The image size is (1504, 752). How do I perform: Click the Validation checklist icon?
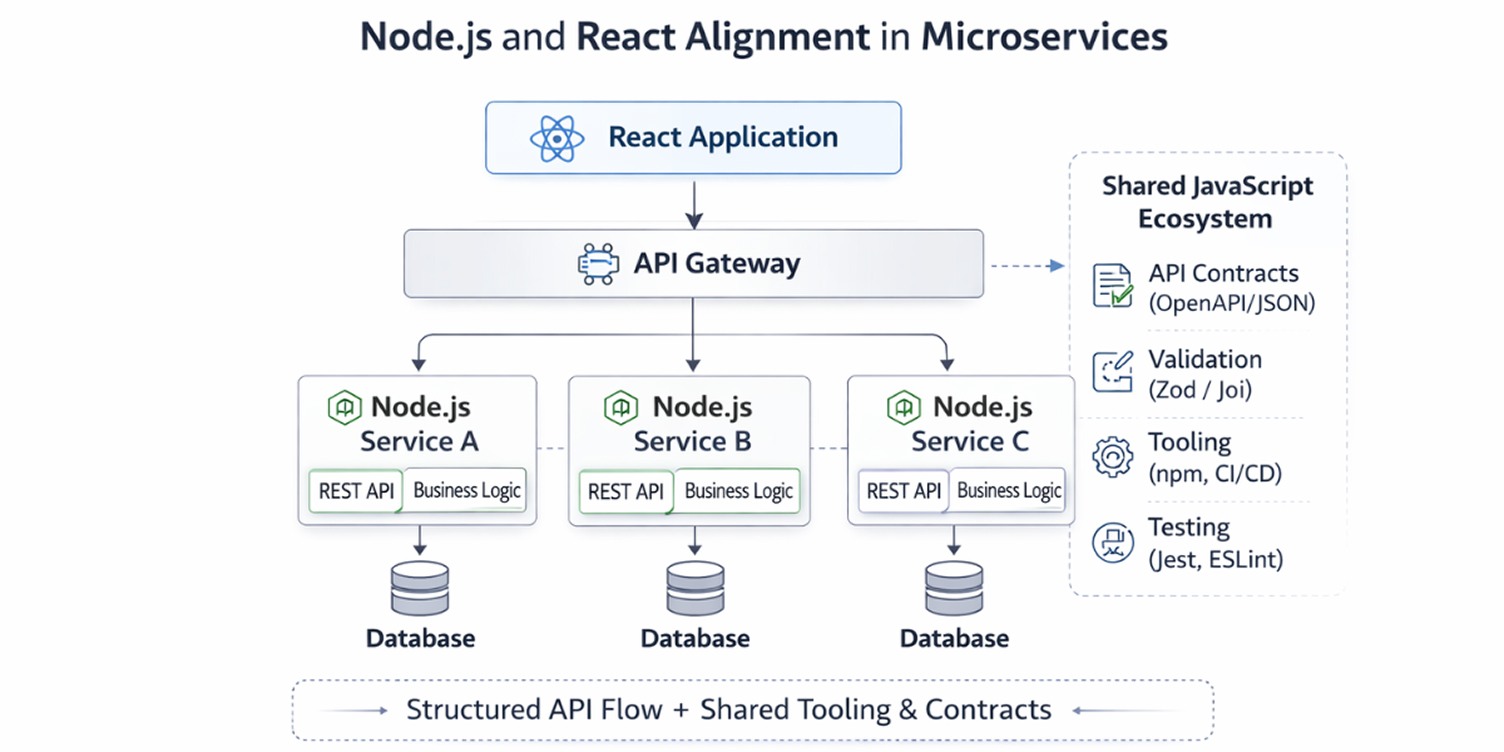pos(1112,371)
